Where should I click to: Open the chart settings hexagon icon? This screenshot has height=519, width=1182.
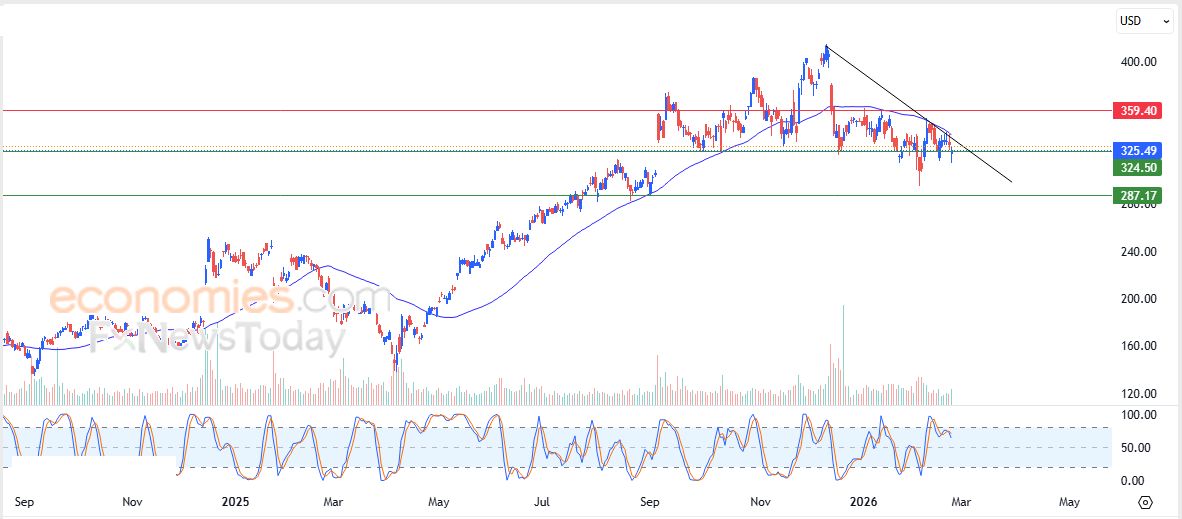[1146, 502]
